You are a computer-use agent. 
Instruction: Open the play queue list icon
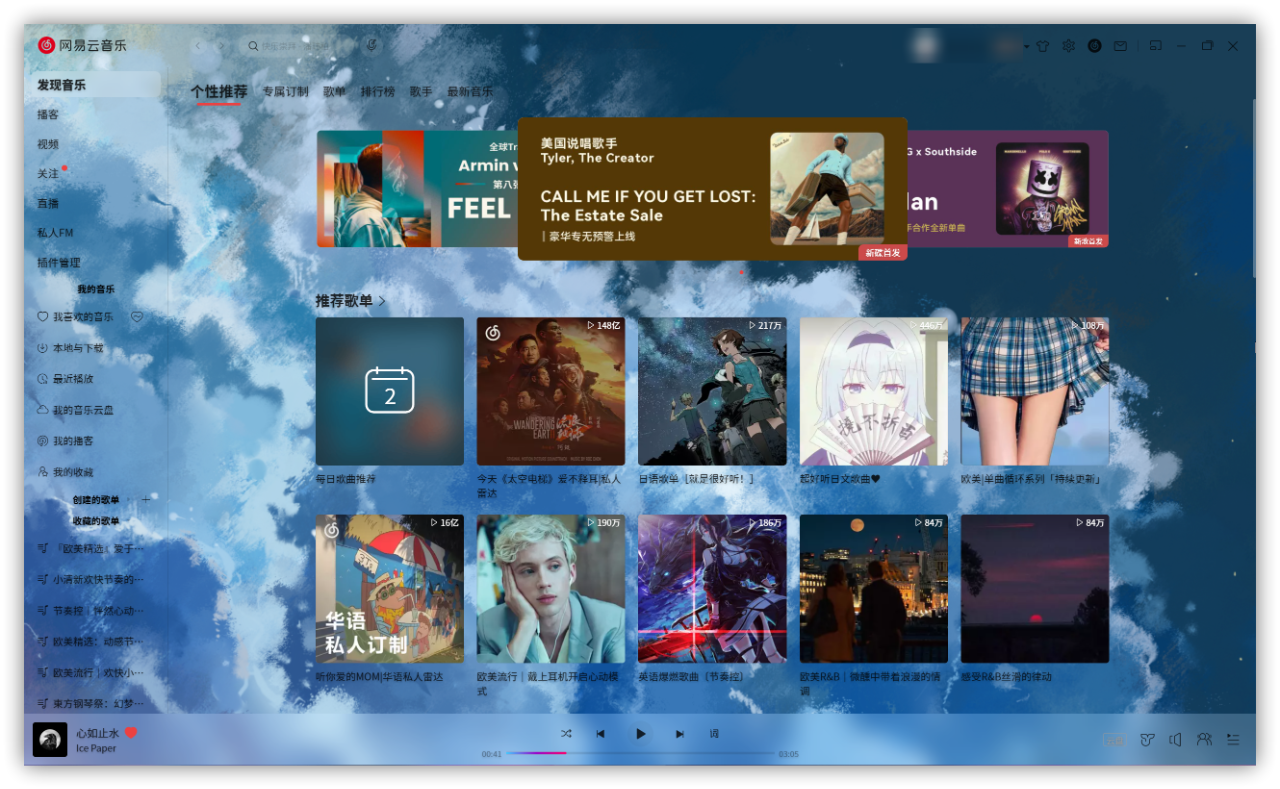[x=1233, y=740]
